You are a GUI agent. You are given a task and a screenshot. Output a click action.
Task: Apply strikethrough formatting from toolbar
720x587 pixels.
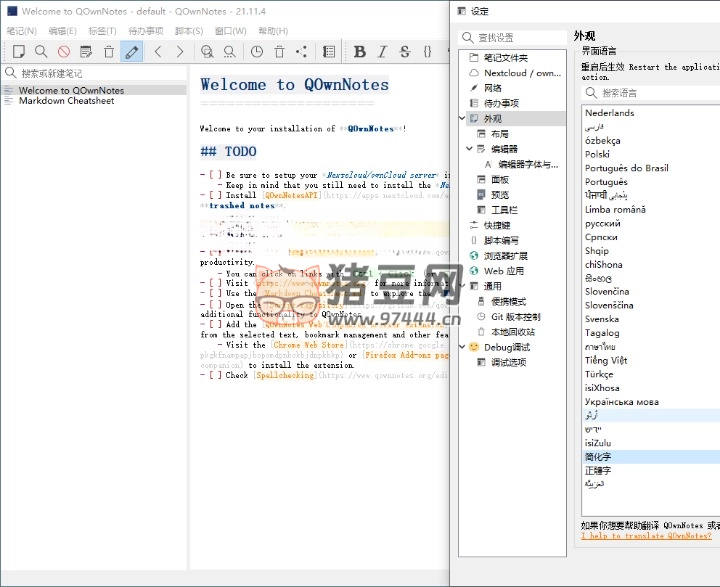404,51
